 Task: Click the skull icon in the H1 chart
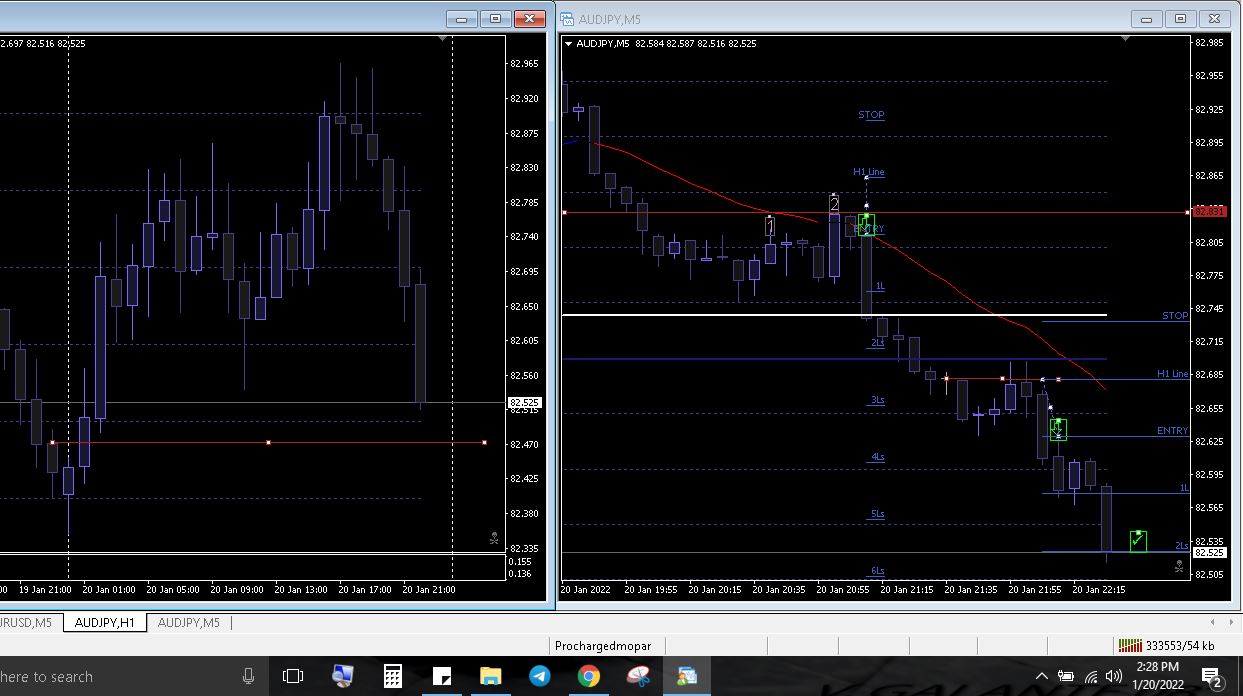coord(494,538)
